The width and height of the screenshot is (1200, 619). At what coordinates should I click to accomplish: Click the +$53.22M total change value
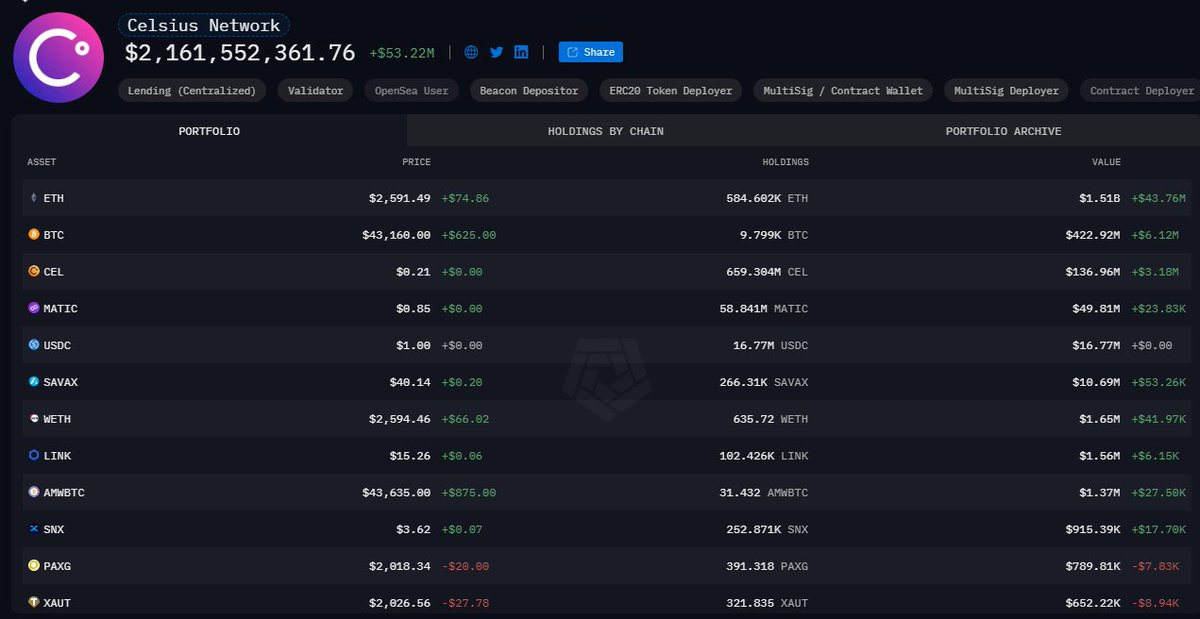[402, 53]
